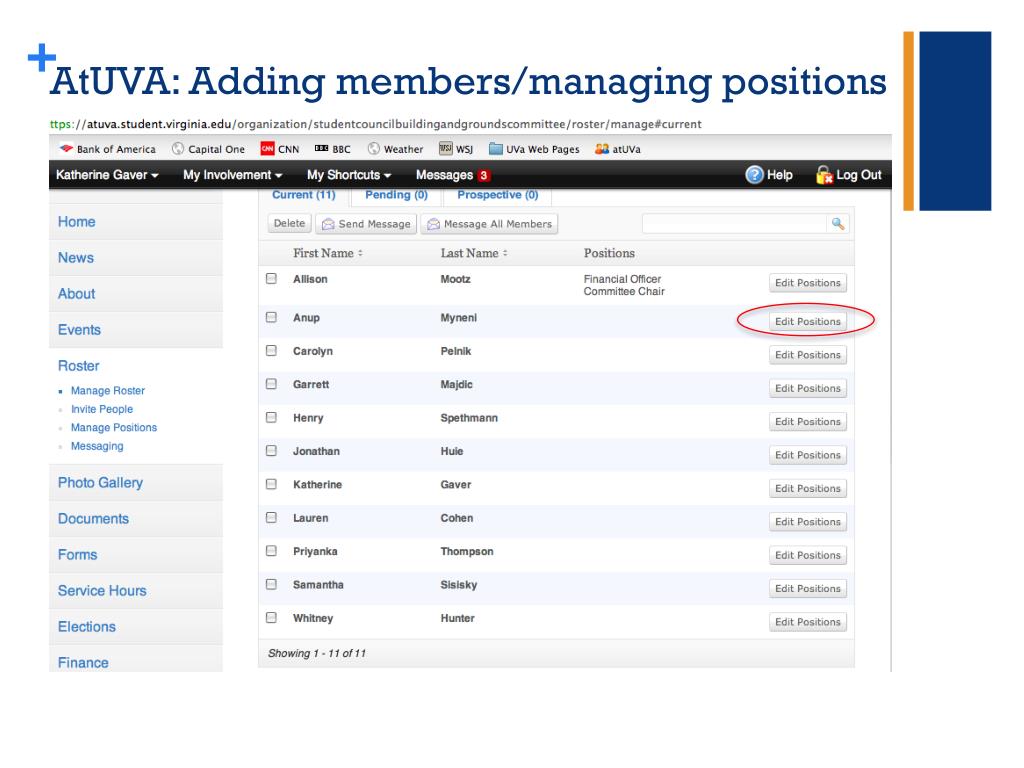The height and width of the screenshot is (768, 1024).
Task: Click the Log Out lock icon
Action: coord(824,175)
